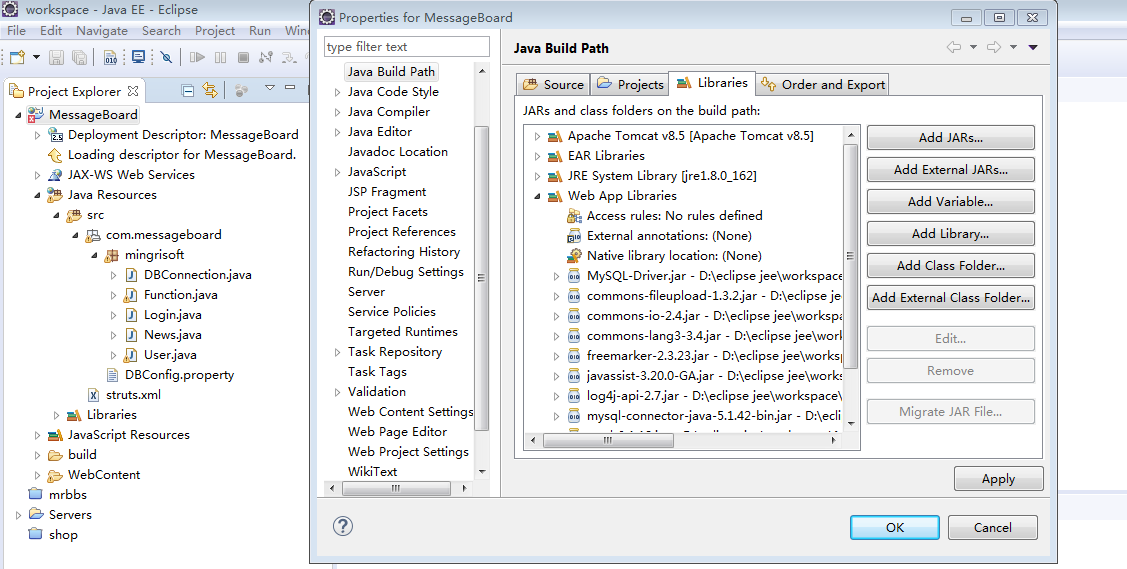1127x569 pixels.
Task: Expand Task Repository in settings tree
Action: click(337, 352)
